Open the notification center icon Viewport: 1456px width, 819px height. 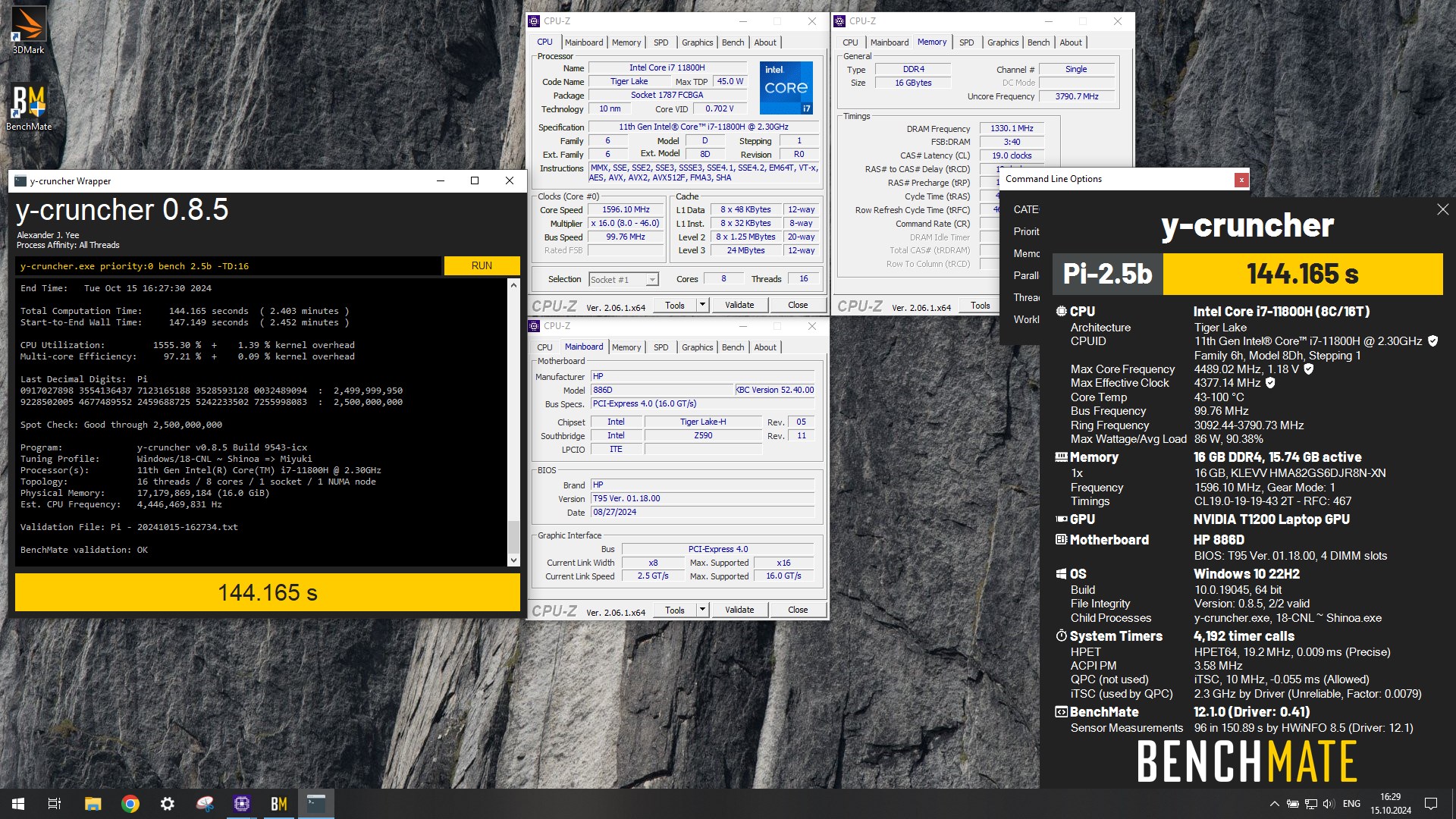click(1431, 804)
